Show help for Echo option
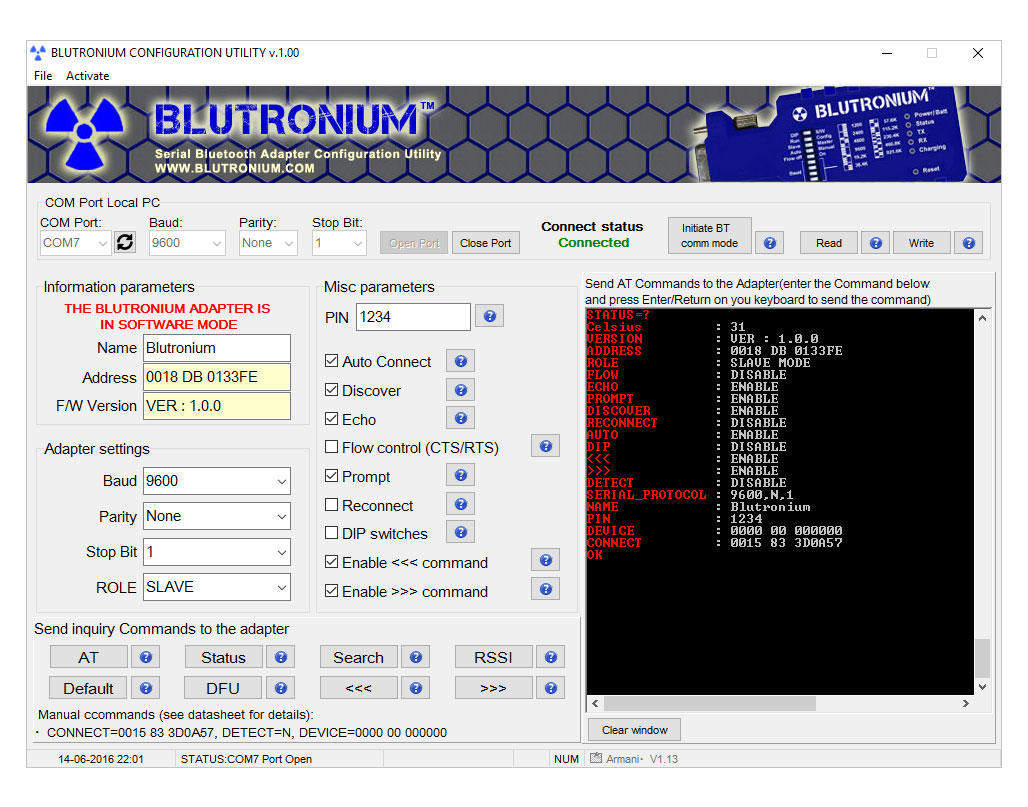 [x=461, y=418]
